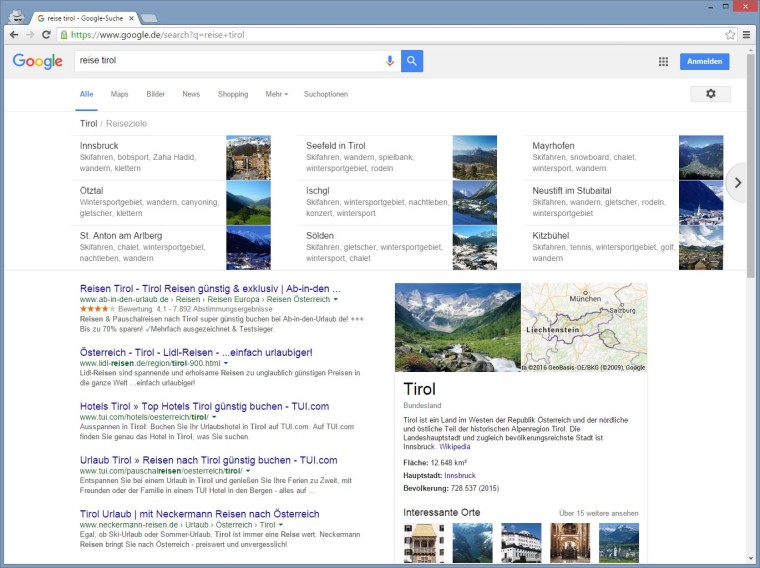The height and width of the screenshot is (568, 760).
Task: Click the Google logo
Action: click(x=38, y=61)
